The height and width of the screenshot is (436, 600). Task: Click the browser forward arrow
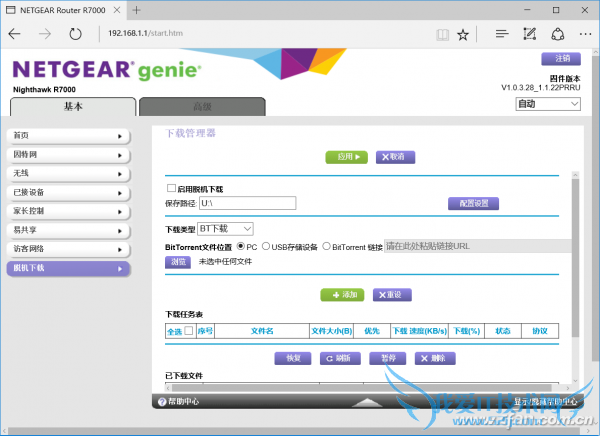[x=45, y=34]
